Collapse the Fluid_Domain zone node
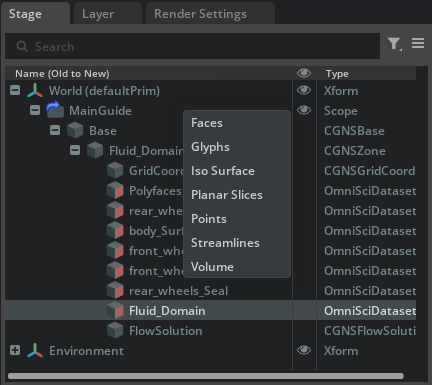The image size is (432, 385). (x=75, y=150)
